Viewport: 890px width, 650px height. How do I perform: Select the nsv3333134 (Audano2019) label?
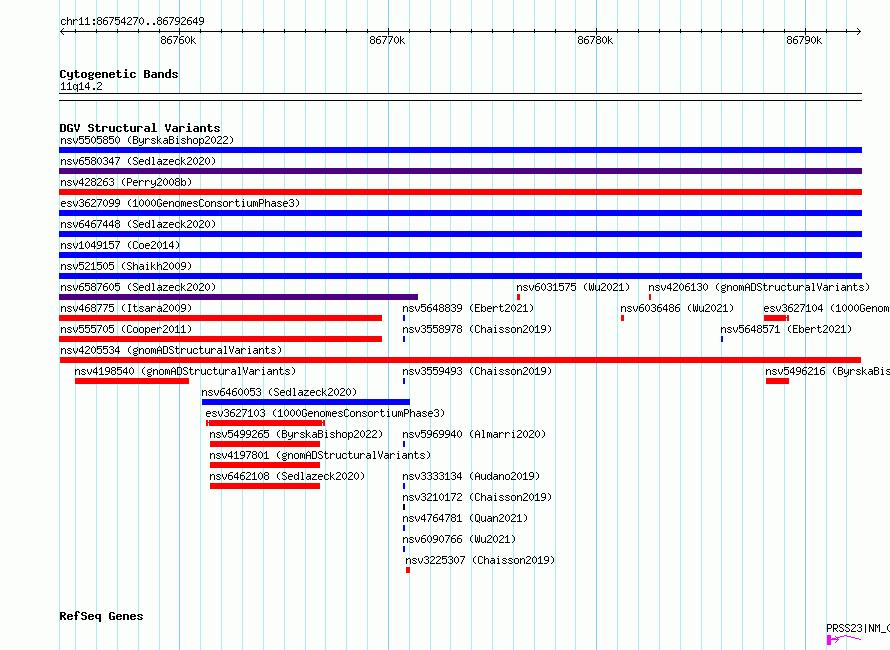click(x=471, y=476)
